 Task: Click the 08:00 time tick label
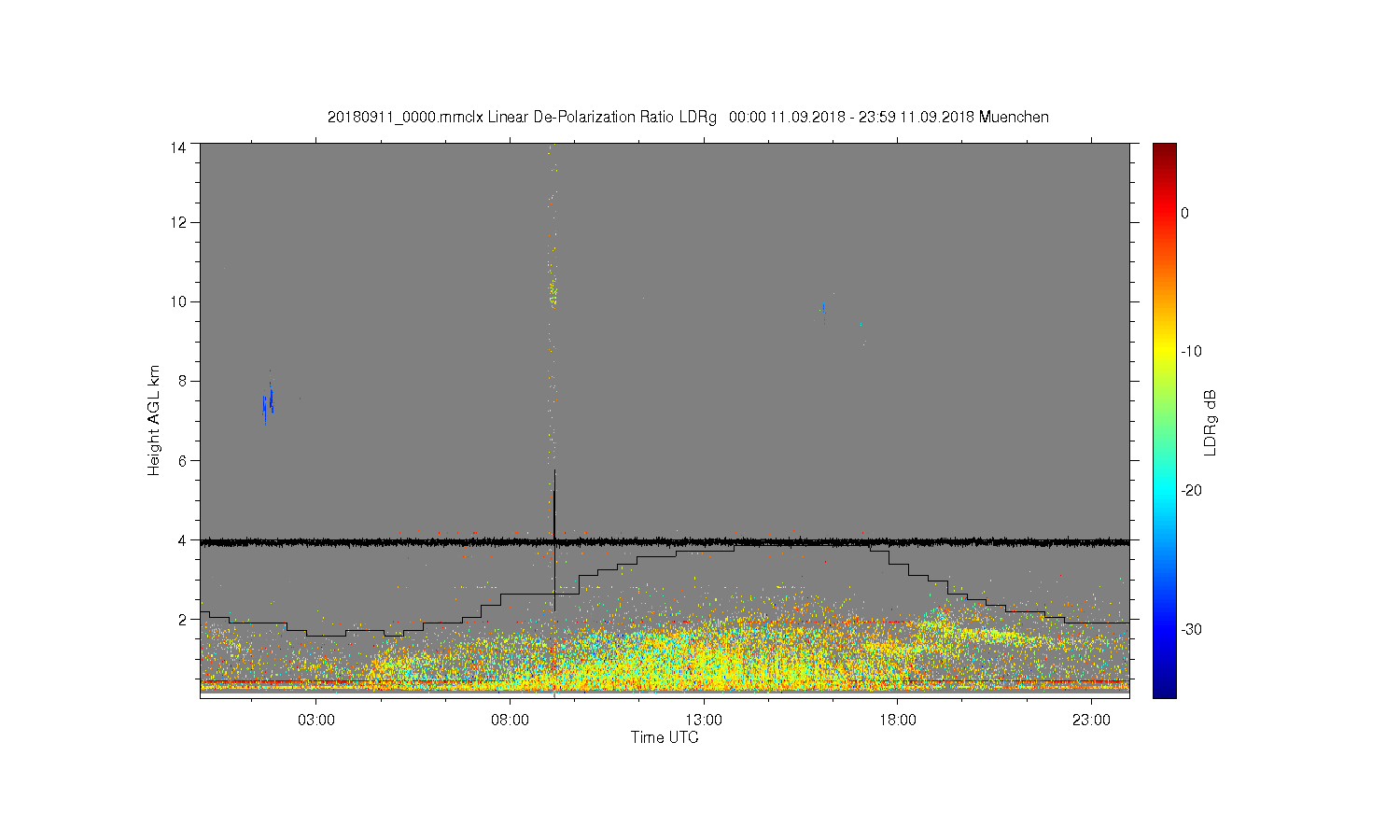[511, 721]
